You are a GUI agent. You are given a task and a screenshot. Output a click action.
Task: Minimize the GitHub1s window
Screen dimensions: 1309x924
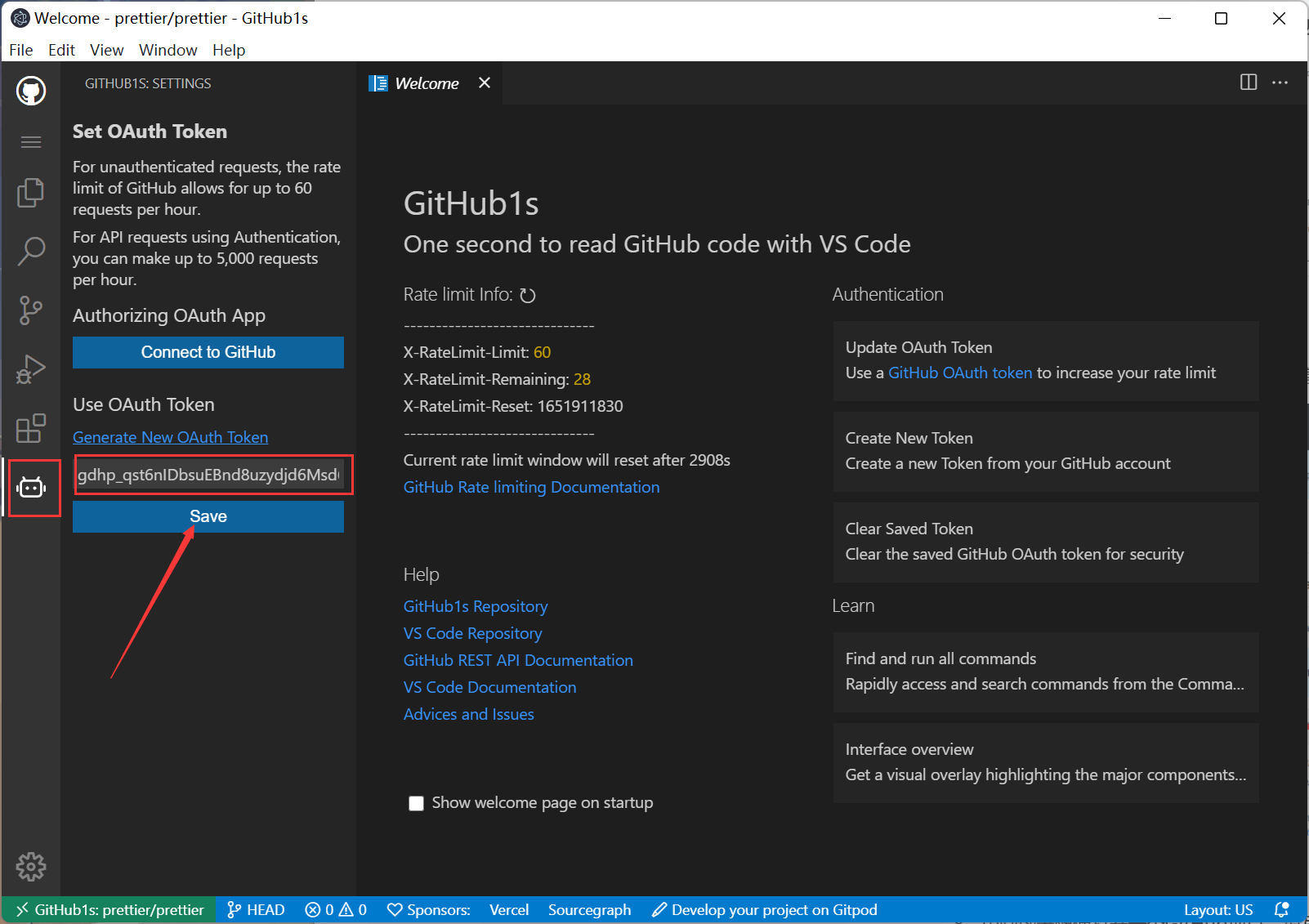(1165, 18)
